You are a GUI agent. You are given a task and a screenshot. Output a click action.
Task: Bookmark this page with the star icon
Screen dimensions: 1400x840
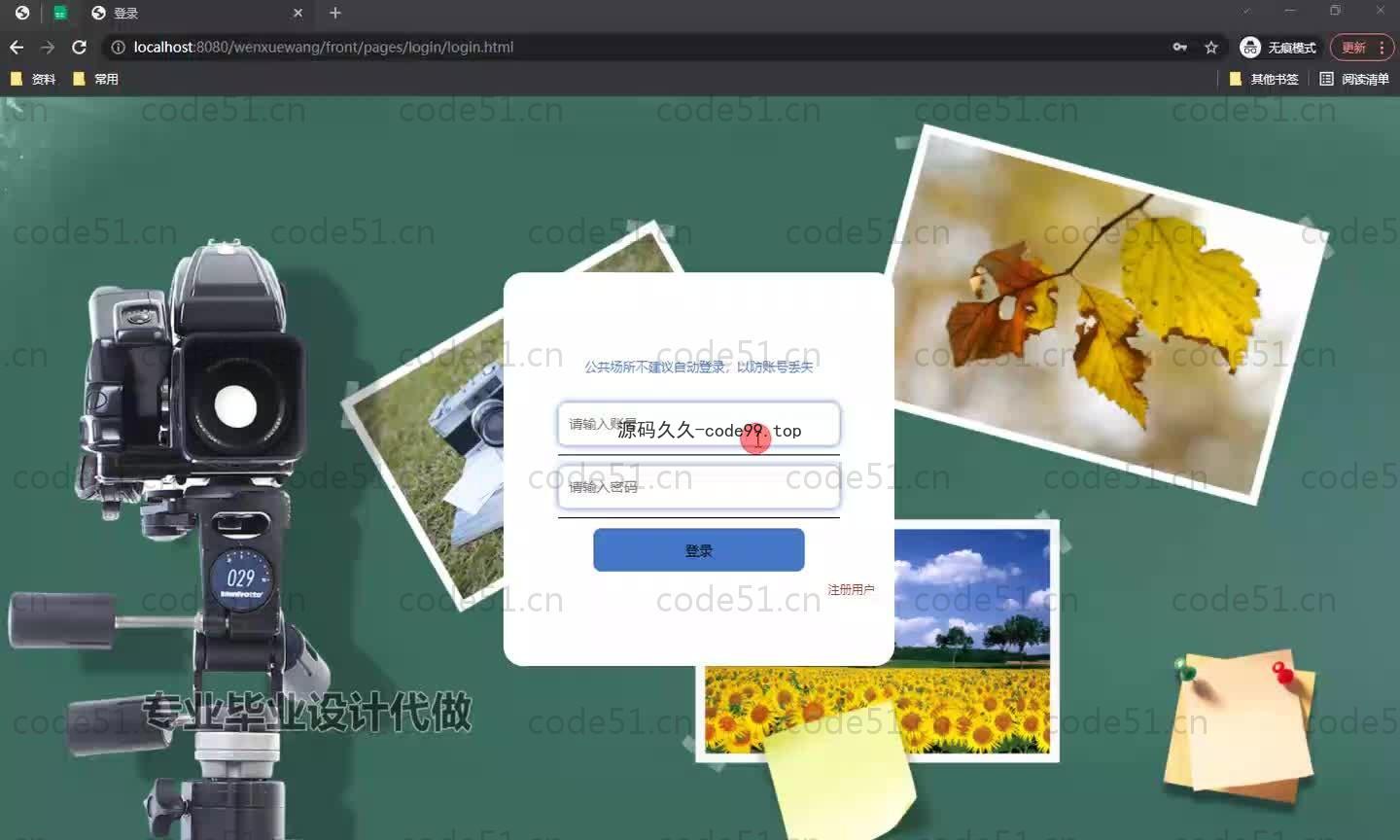click(1211, 47)
